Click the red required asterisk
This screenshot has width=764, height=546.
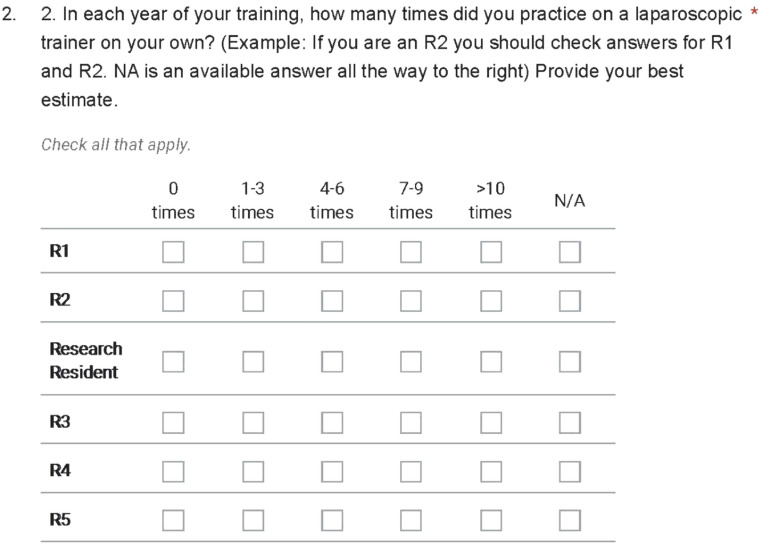(754, 13)
